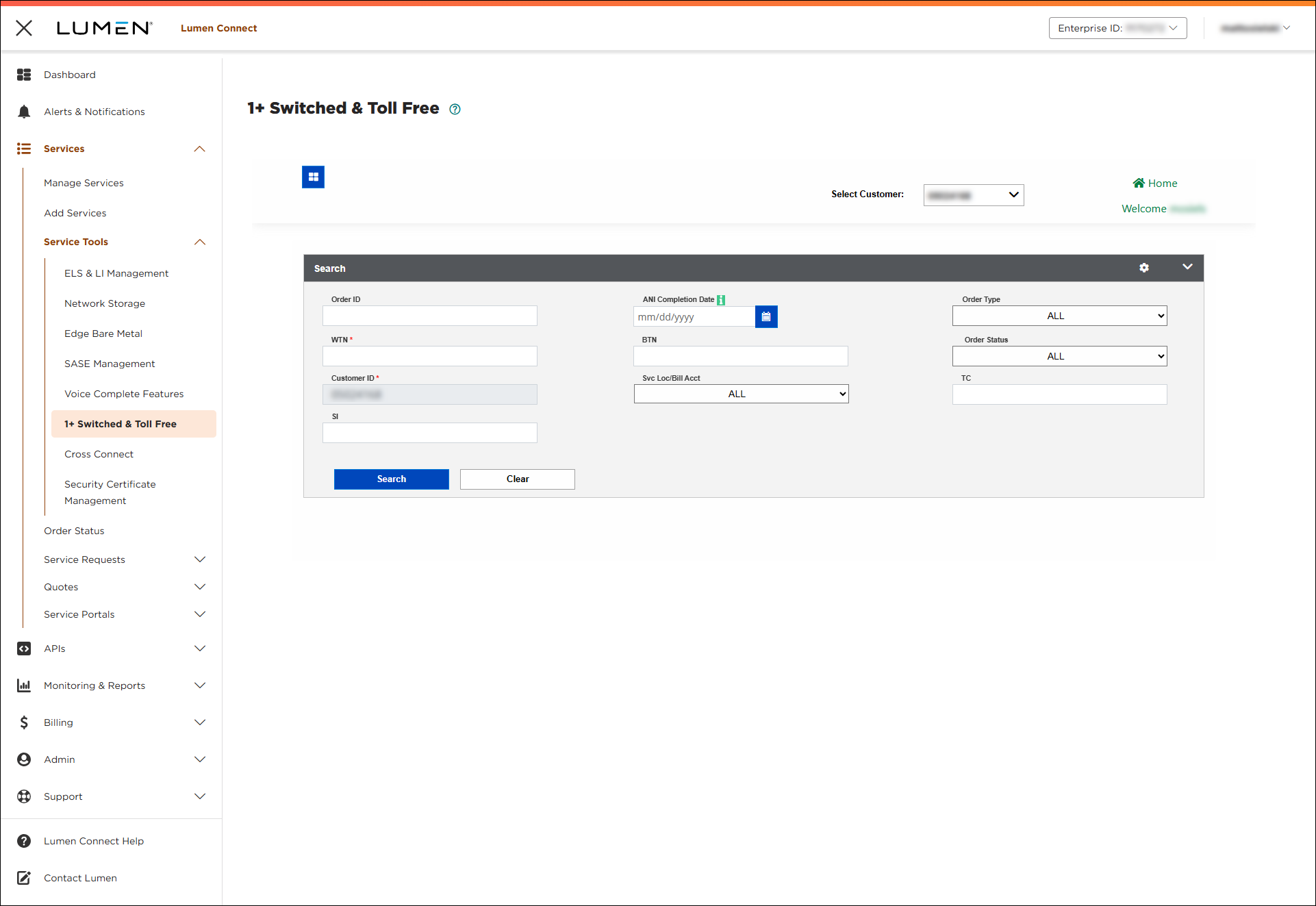Open the Svc Loc/Bill Acct dropdown
1316x906 pixels.
tap(741, 394)
